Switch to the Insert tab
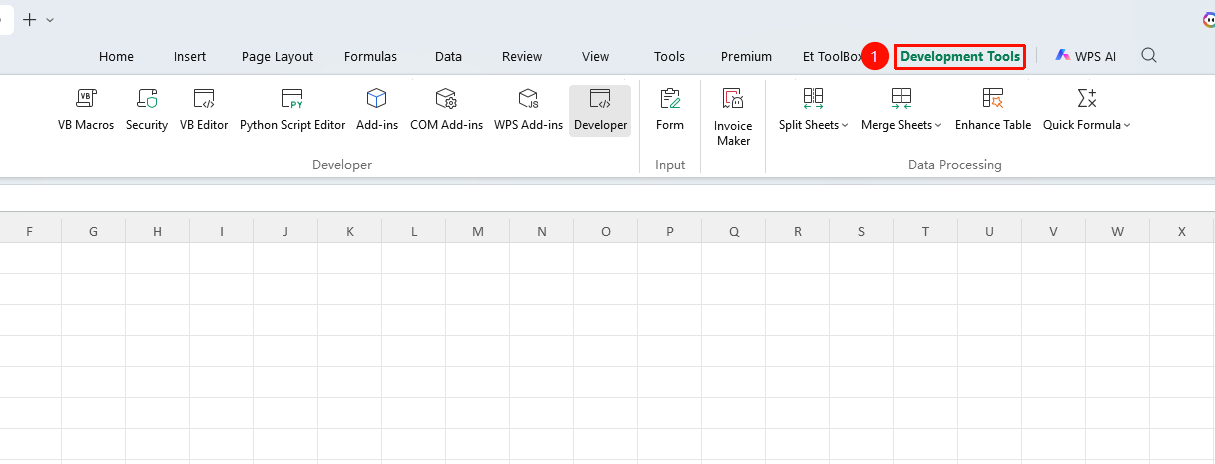1215x464 pixels. [x=190, y=57]
